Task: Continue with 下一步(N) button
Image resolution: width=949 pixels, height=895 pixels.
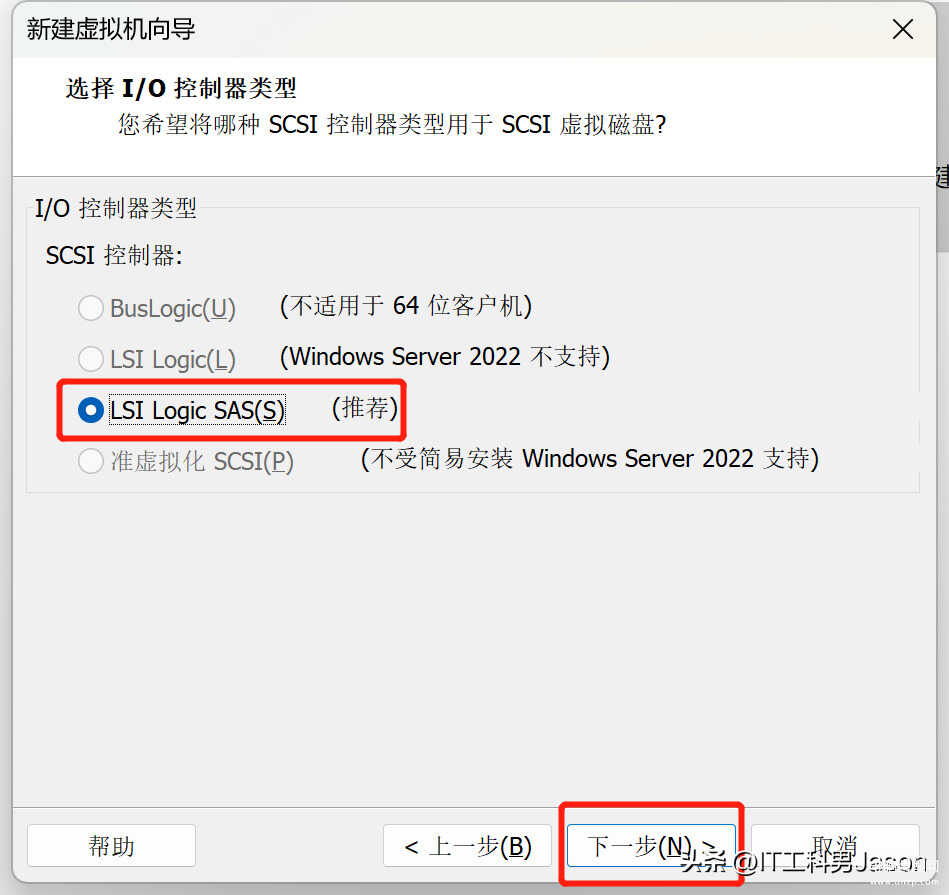Action: pyautogui.click(x=651, y=845)
